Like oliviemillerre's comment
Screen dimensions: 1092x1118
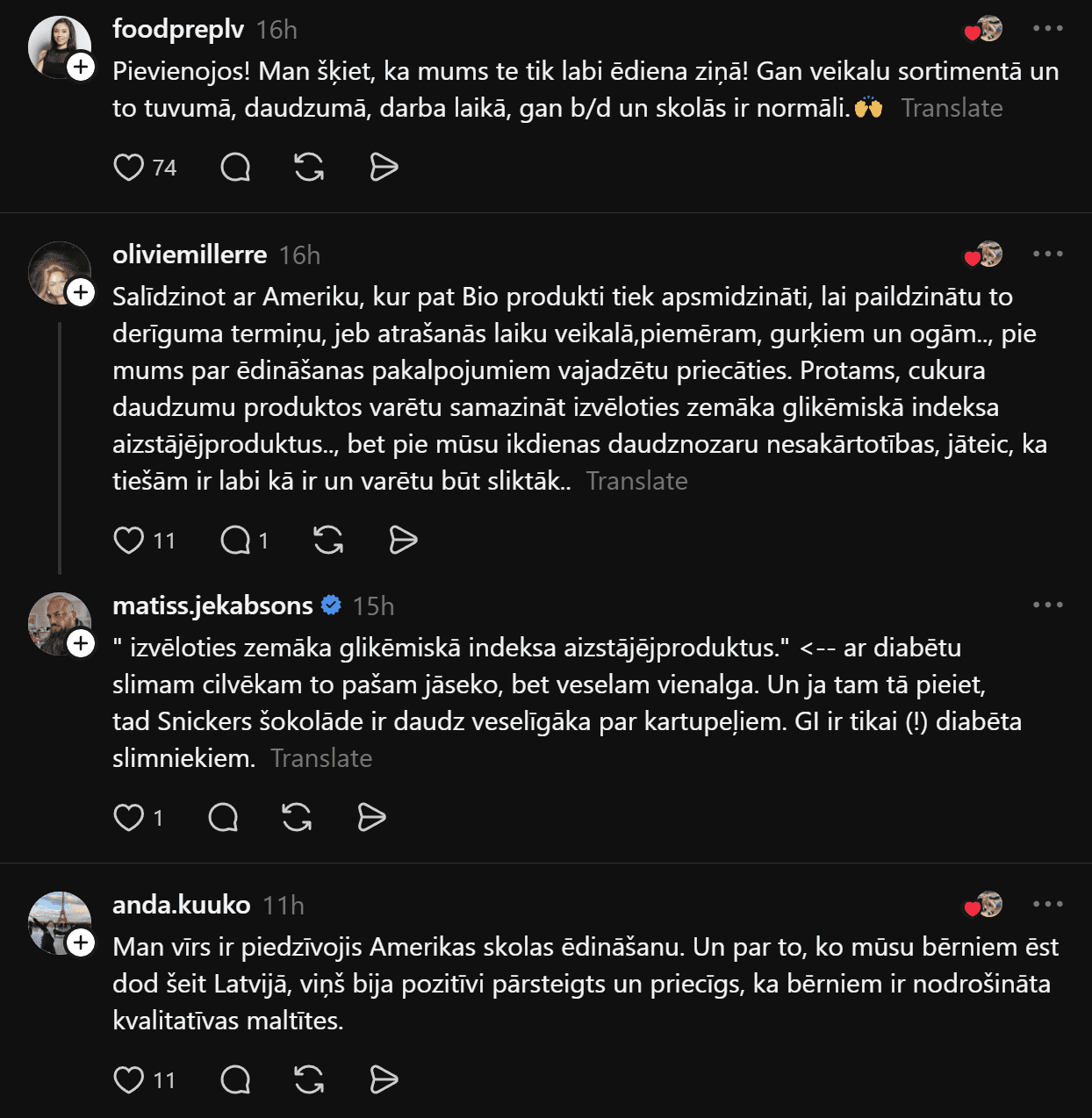pos(129,540)
